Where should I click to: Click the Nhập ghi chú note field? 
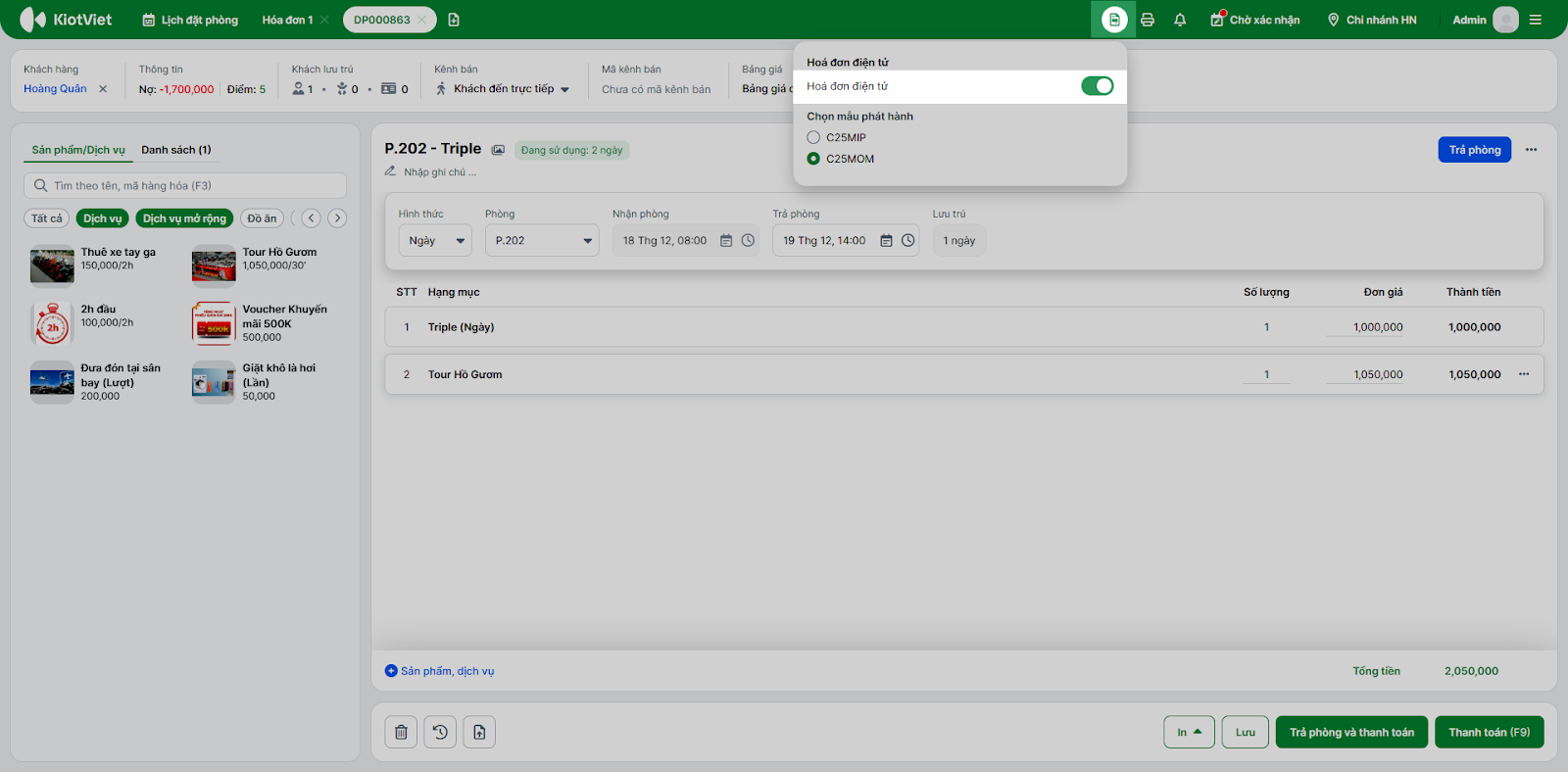click(x=440, y=172)
